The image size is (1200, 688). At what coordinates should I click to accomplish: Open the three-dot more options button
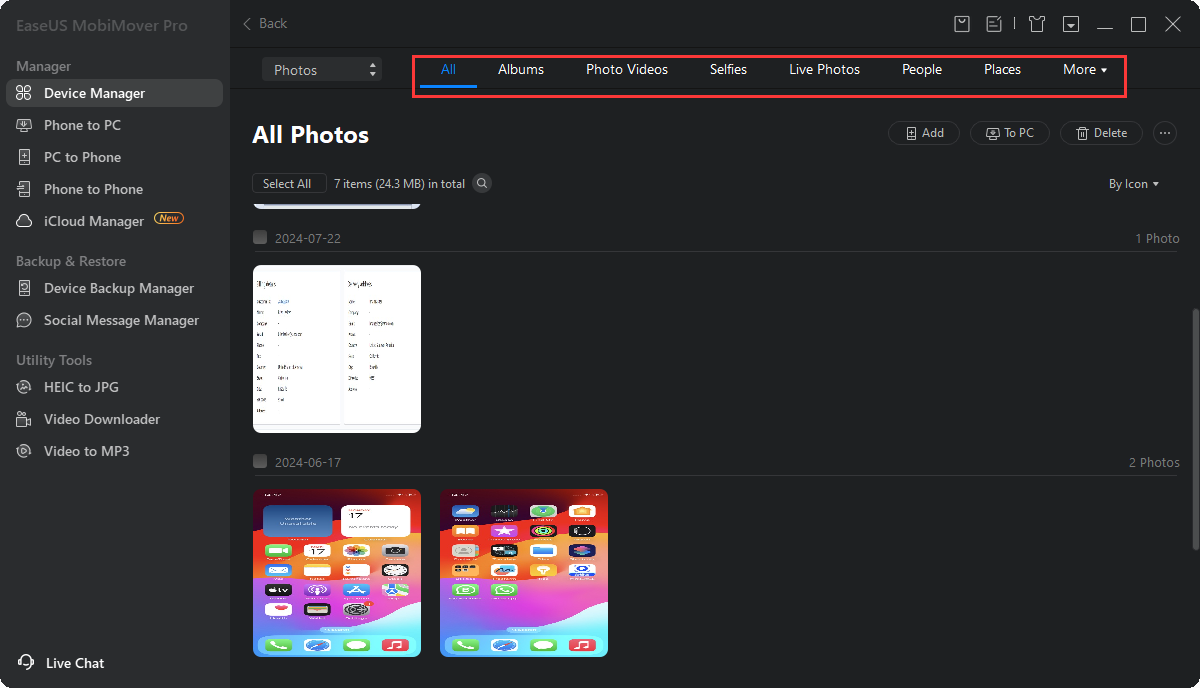pyautogui.click(x=1164, y=133)
